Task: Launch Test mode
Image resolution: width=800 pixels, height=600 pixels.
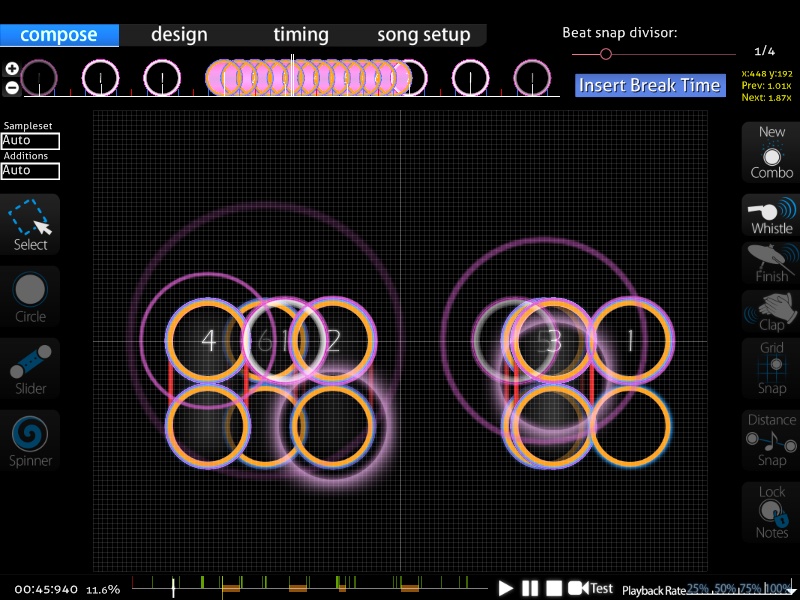Action: tap(590, 588)
